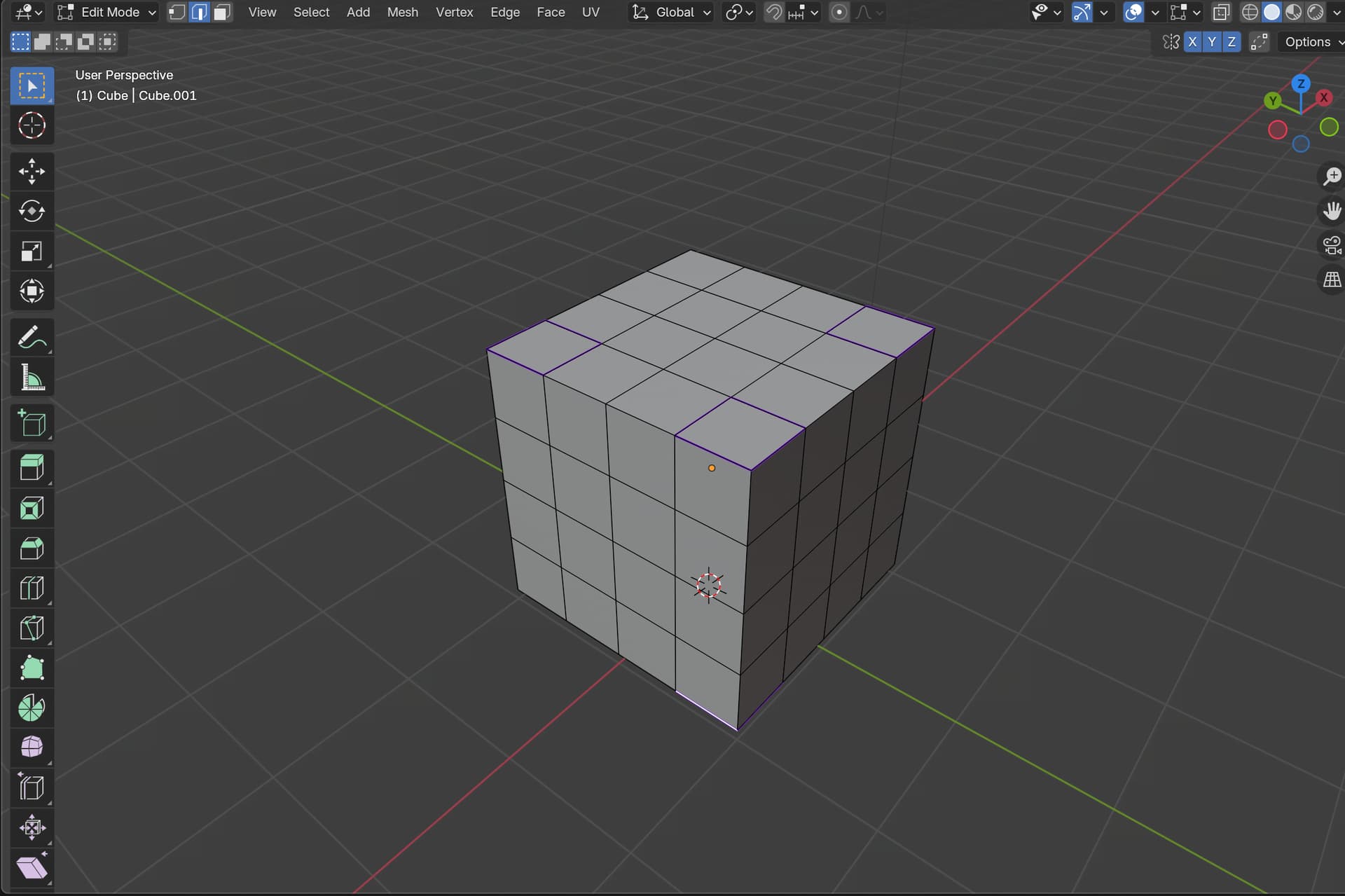Open the Add menu
This screenshot has width=1345, height=896.
pos(358,12)
